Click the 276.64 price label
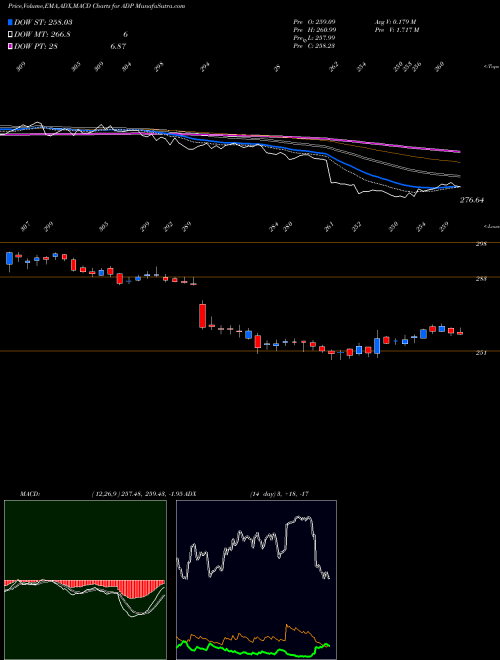 coord(472,200)
